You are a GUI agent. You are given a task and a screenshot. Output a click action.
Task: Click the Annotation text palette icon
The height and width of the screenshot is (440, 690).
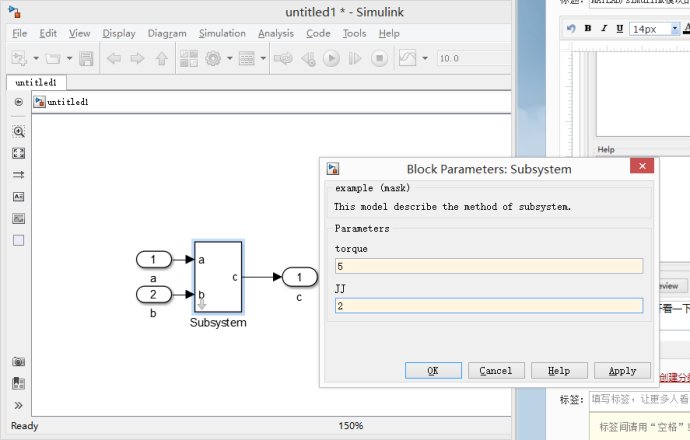(18, 197)
